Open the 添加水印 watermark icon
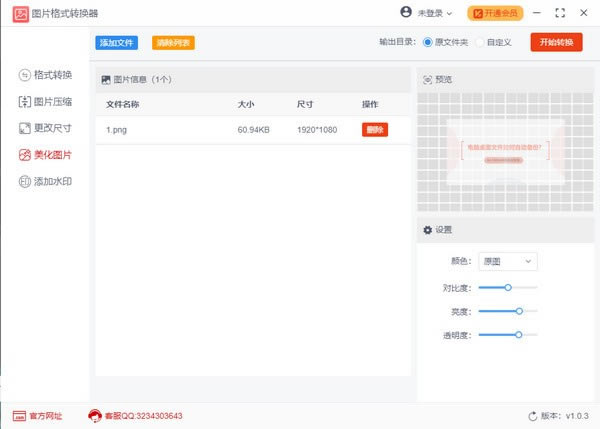 (25, 183)
